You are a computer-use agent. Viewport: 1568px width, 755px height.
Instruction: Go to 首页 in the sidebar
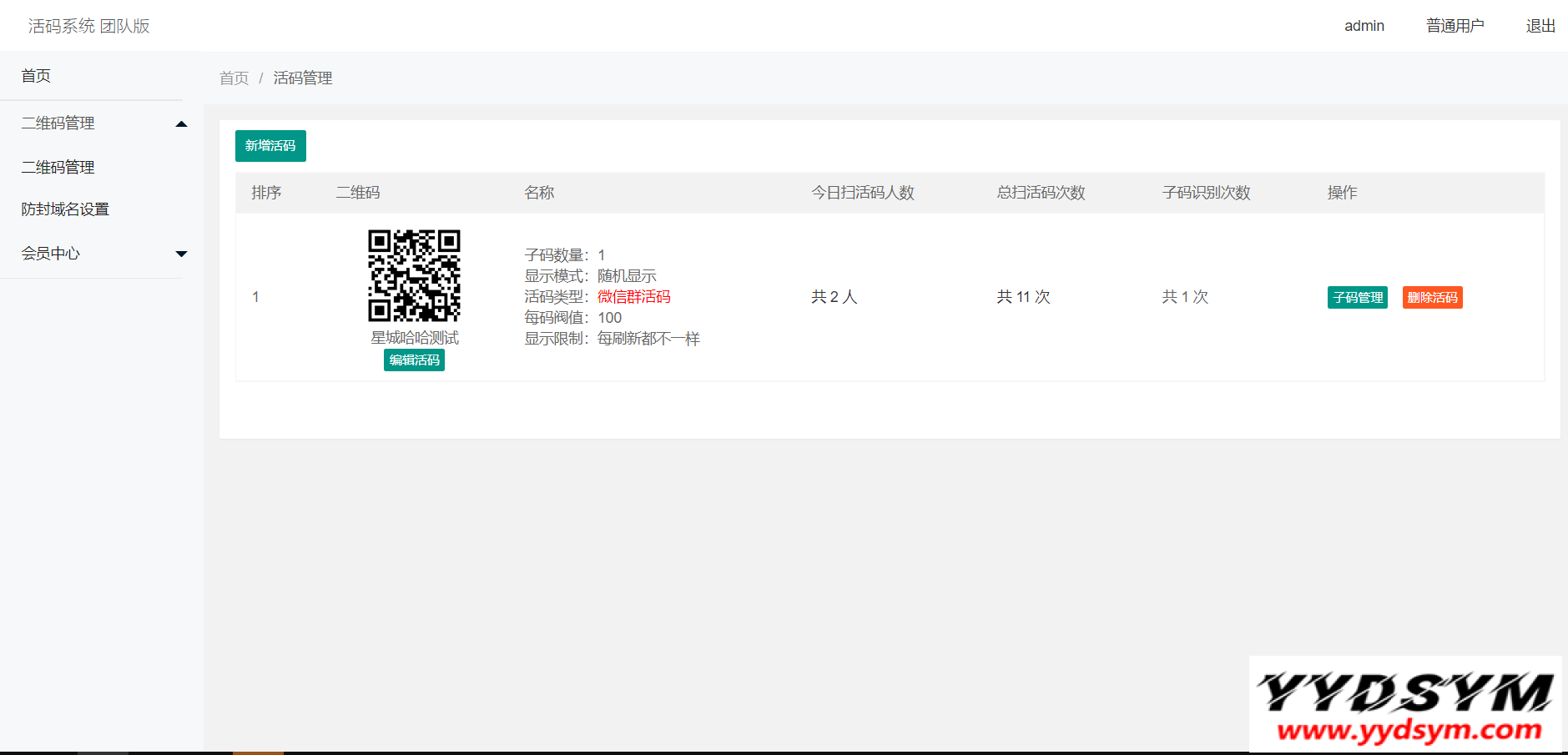pyautogui.click(x=36, y=76)
